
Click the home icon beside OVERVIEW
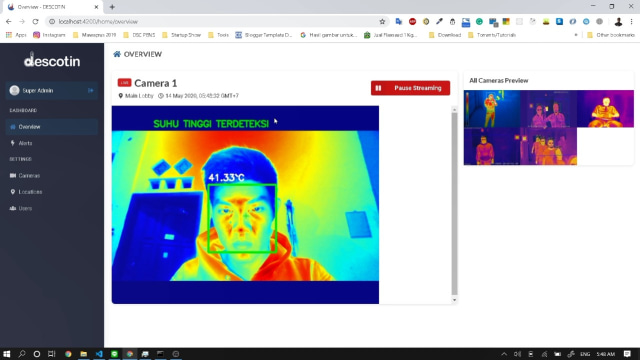[117, 54]
